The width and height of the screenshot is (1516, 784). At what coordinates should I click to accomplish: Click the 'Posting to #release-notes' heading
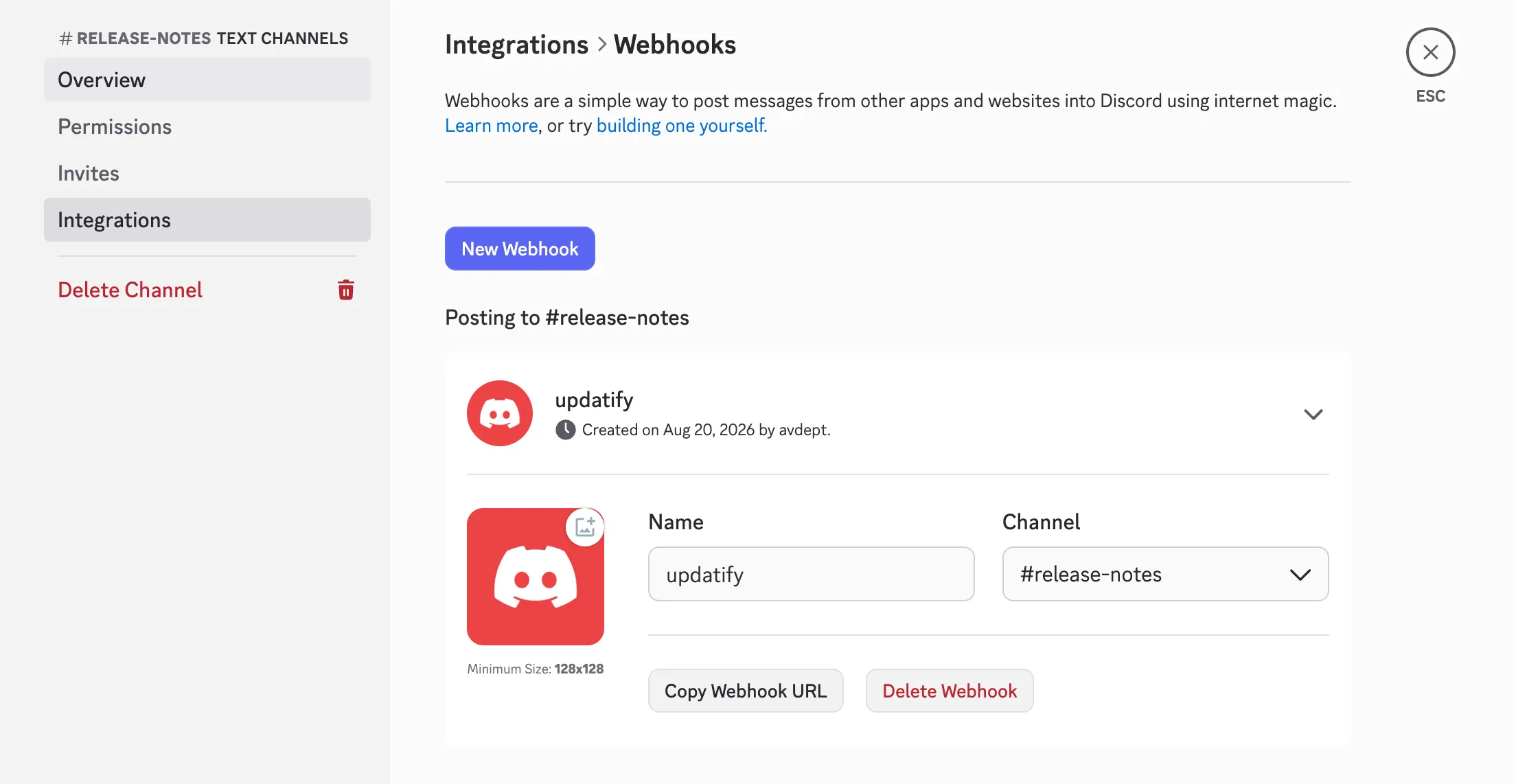click(x=566, y=317)
